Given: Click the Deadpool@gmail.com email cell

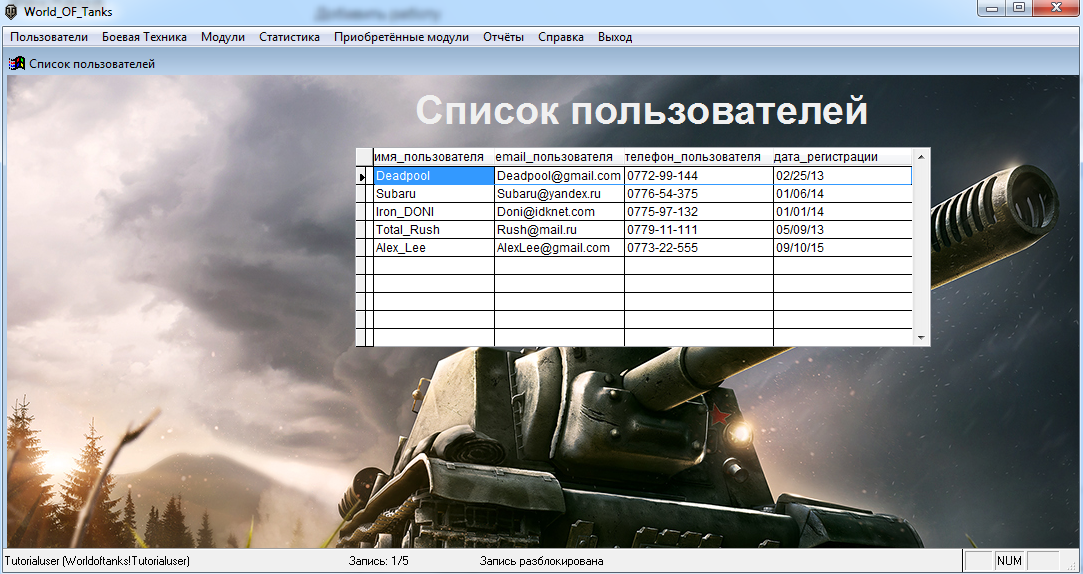Looking at the screenshot, I should [559, 176].
